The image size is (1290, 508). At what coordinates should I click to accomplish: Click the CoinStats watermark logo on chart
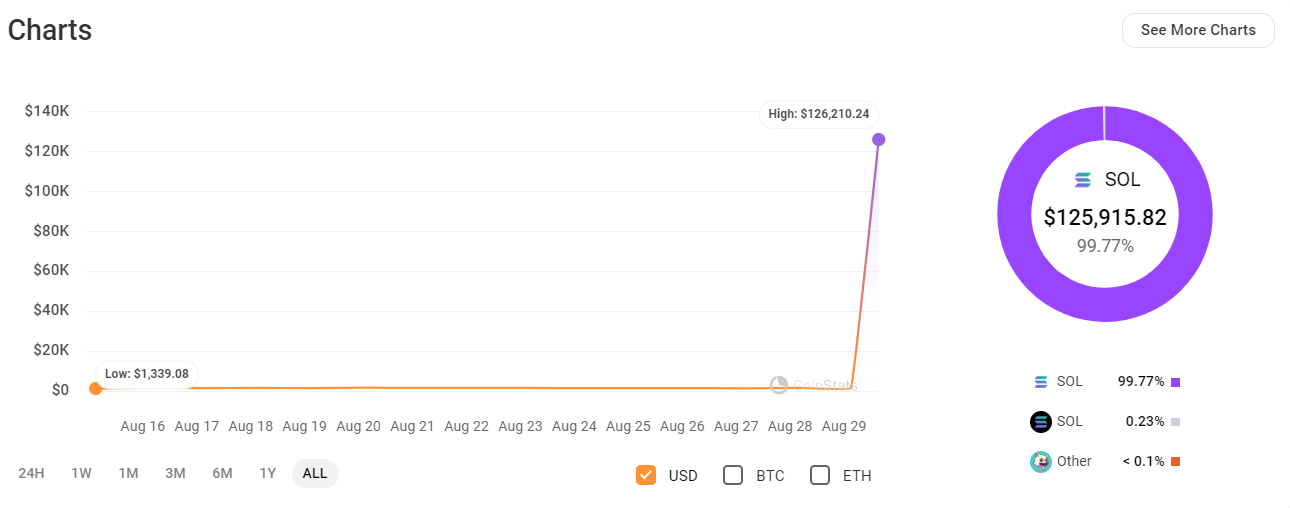779,385
